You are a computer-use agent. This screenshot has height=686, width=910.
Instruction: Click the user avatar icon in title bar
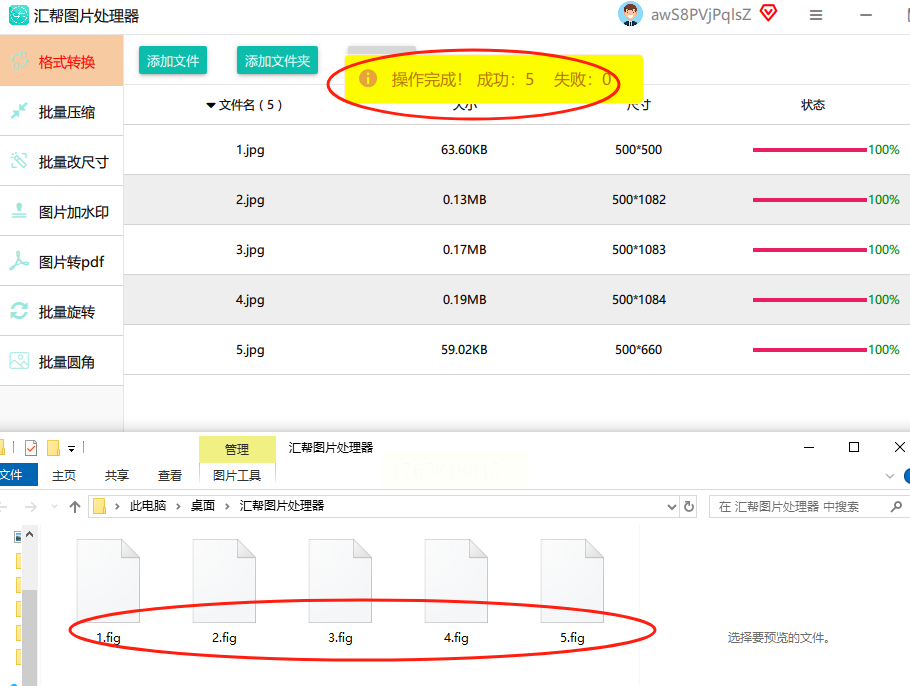tap(630, 14)
